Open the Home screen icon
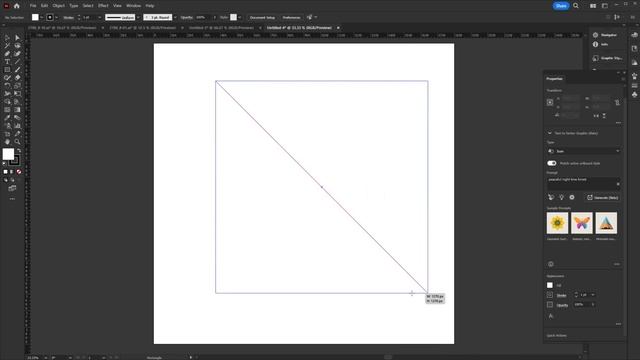The height and width of the screenshot is (360, 640). coord(16,6)
